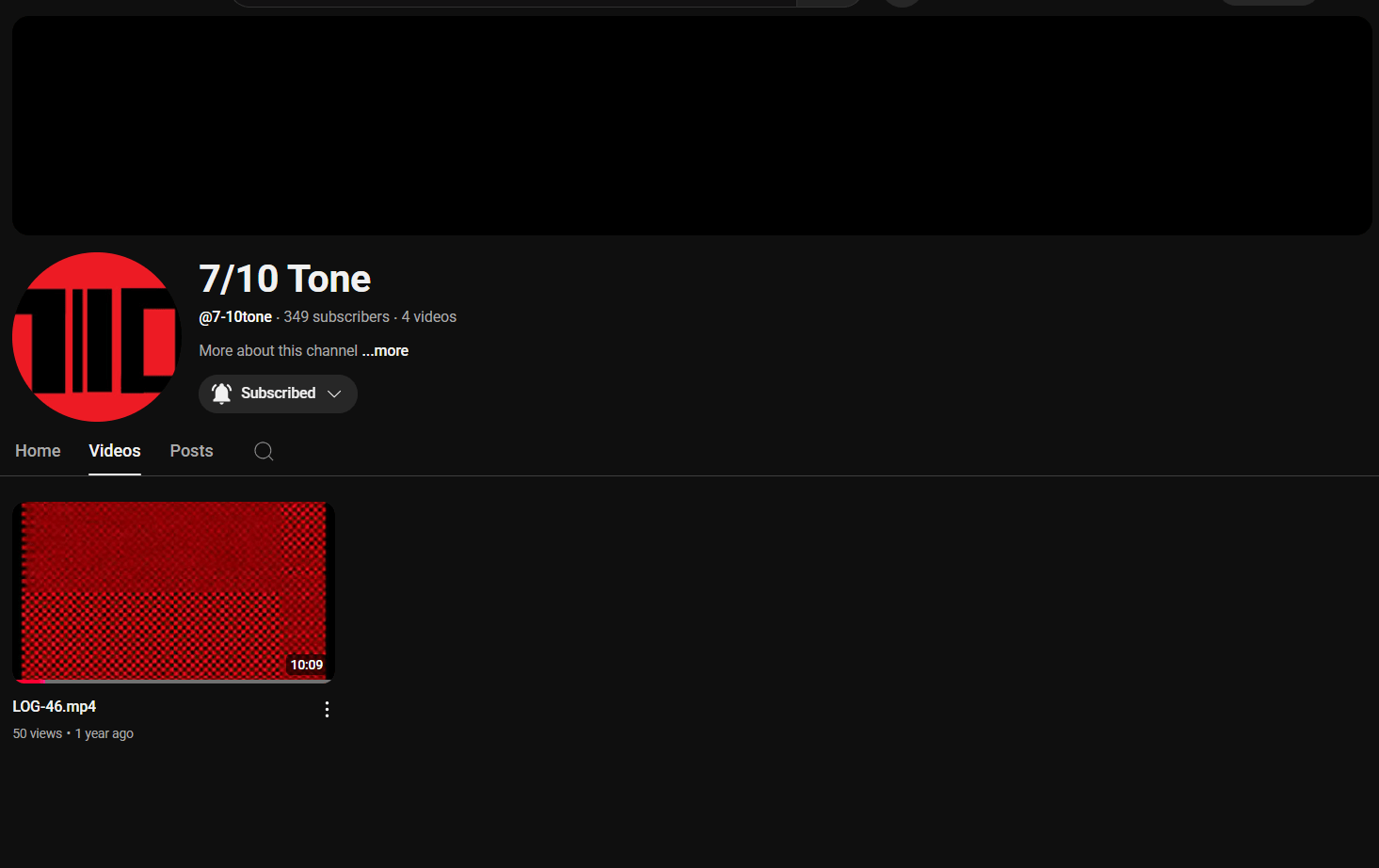Viewport: 1379px width, 868px height.
Task: Click the red watch progress bar under thumbnail
Action: pos(31,680)
